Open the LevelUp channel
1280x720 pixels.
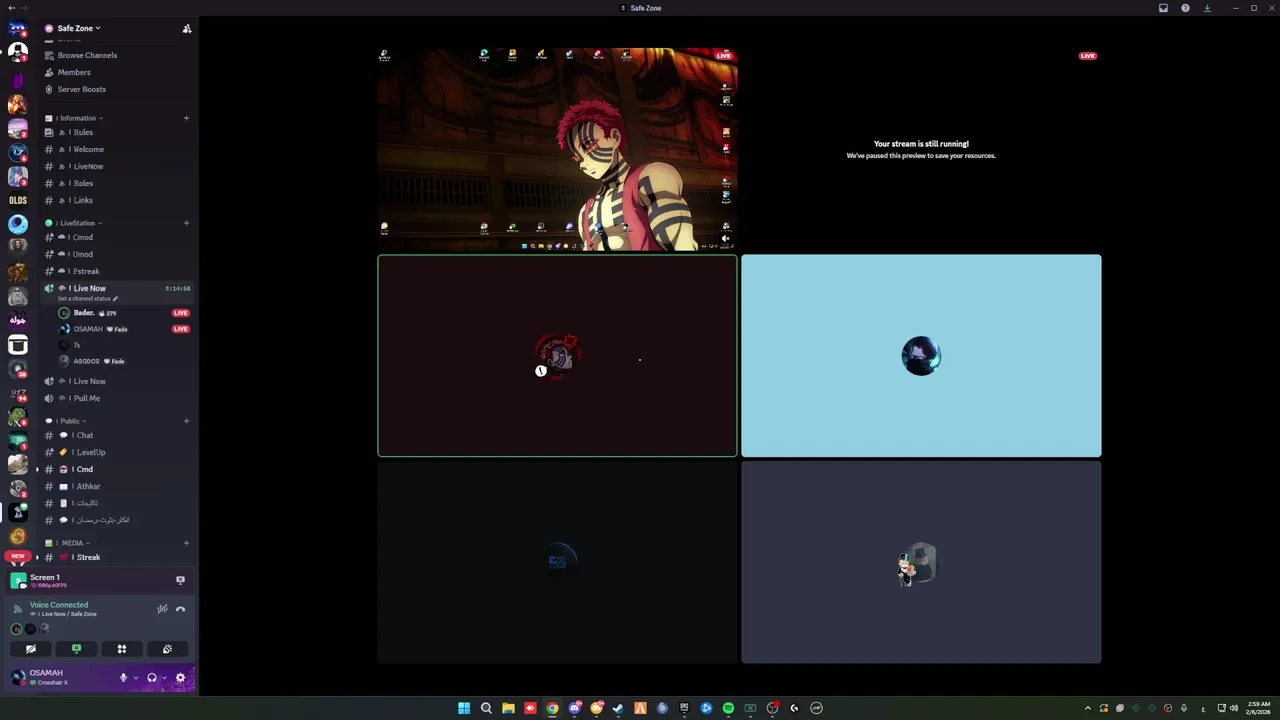[90, 452]
